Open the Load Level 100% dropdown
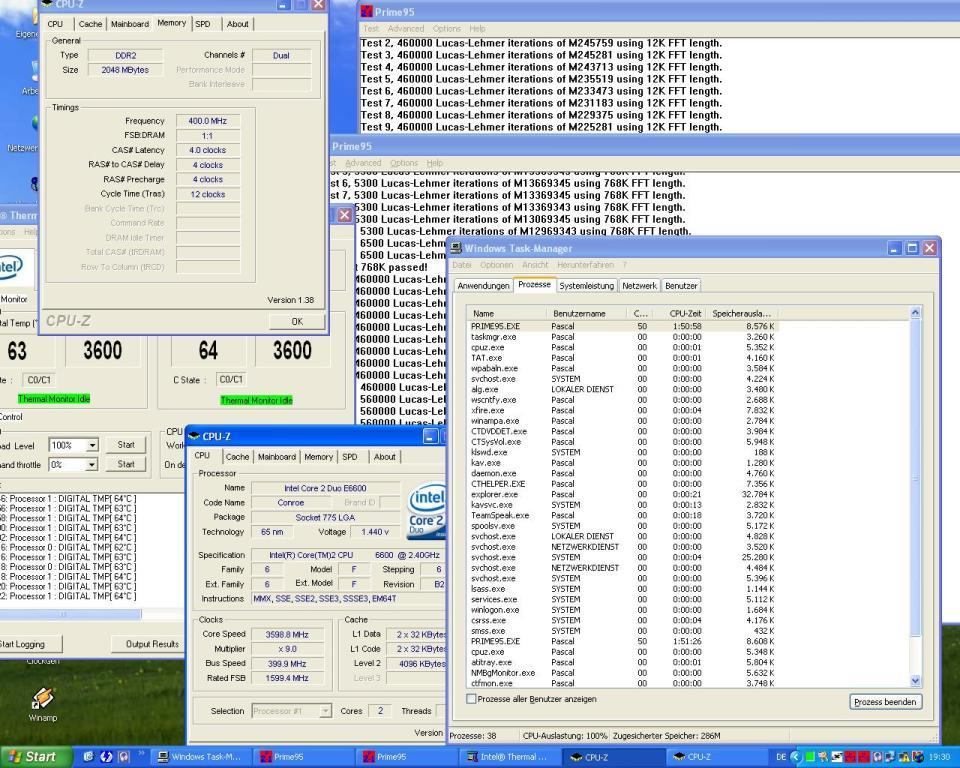The height and width of the screenshot is (768, 960). (x=92, y=445)
